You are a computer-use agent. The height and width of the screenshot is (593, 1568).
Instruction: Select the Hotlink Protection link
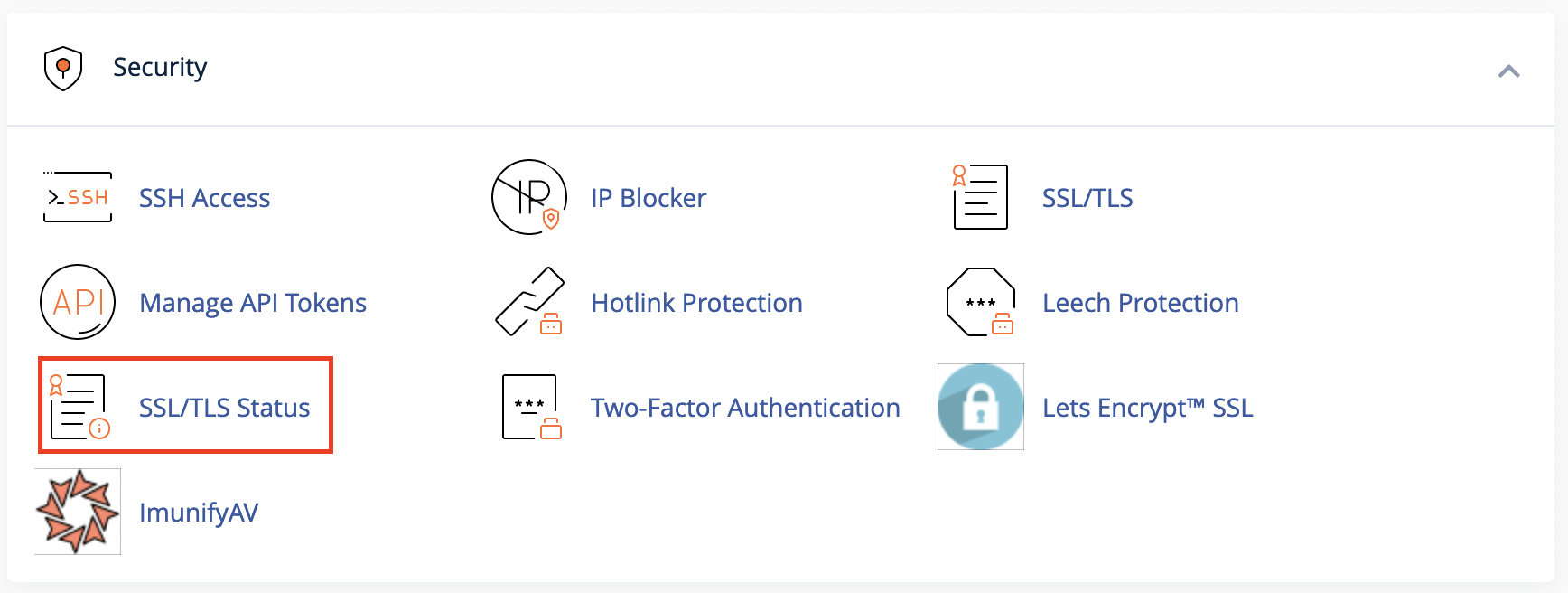coord(696,303)
